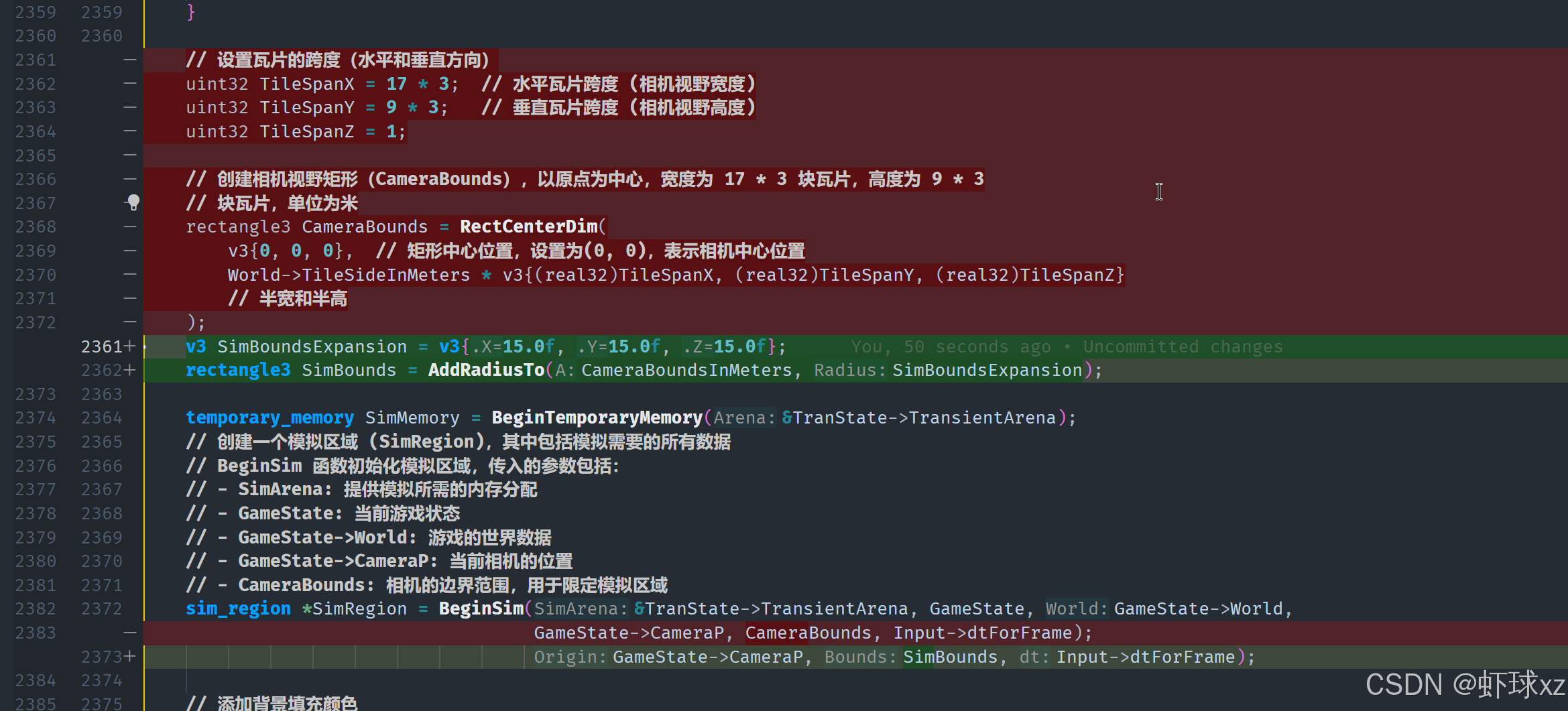The width and height of the screenshot is (1568, 711).
Task: Click the comment '添加背景填充颜色'
Action: pyautogui.click(x=272, y=703)
